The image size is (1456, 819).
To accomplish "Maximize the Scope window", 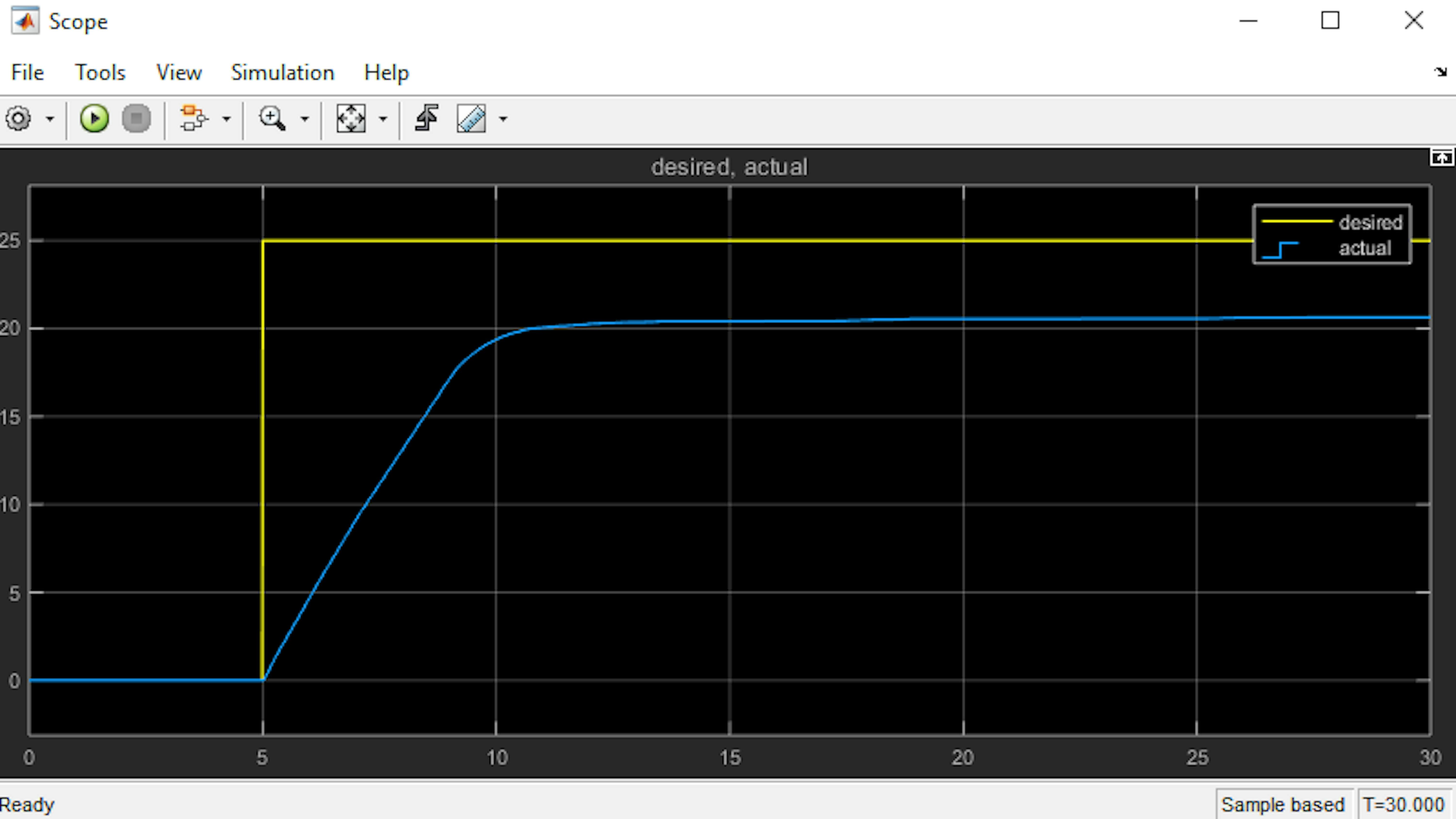I will click(1330, 21).
